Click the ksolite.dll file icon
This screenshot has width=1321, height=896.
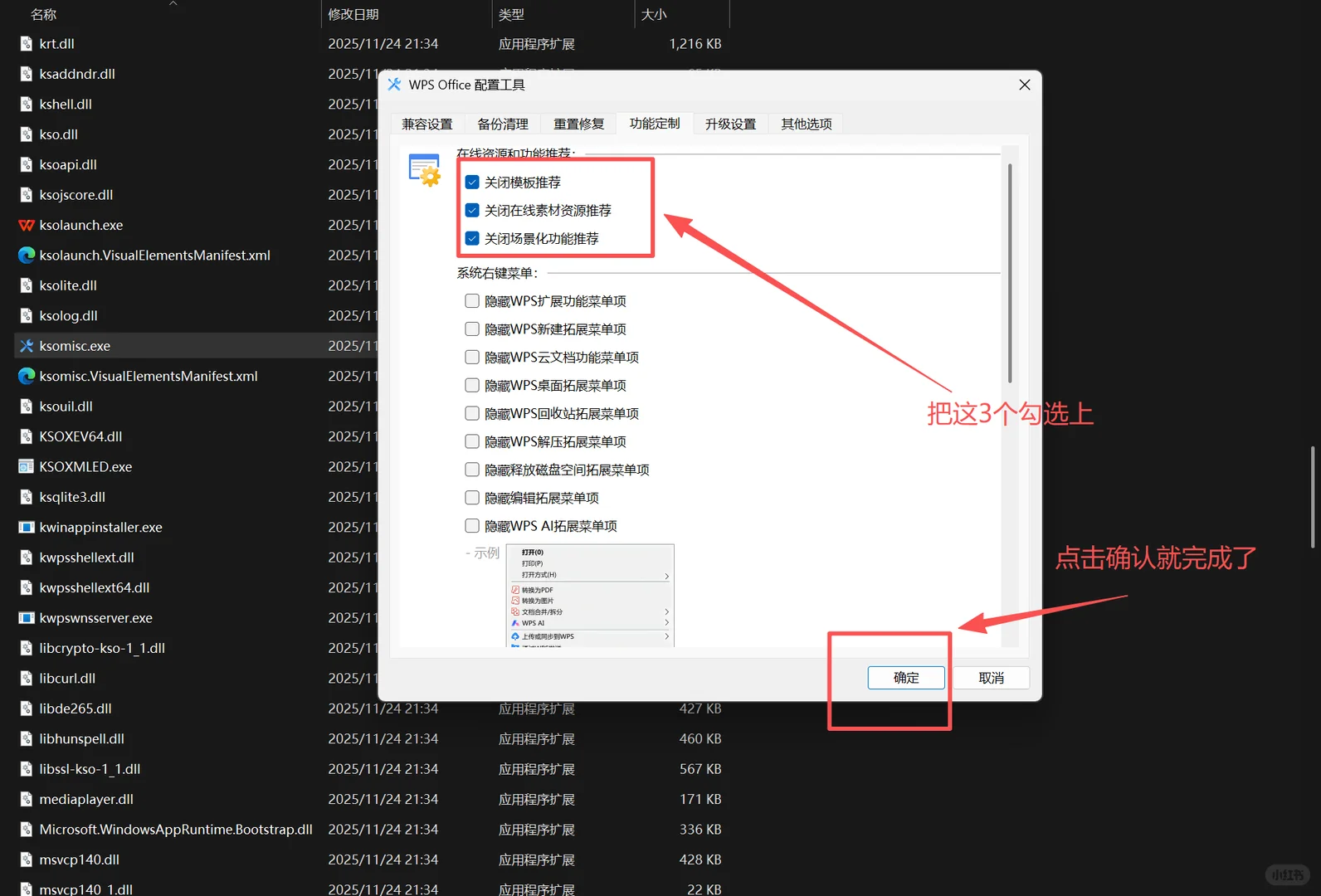27,285
